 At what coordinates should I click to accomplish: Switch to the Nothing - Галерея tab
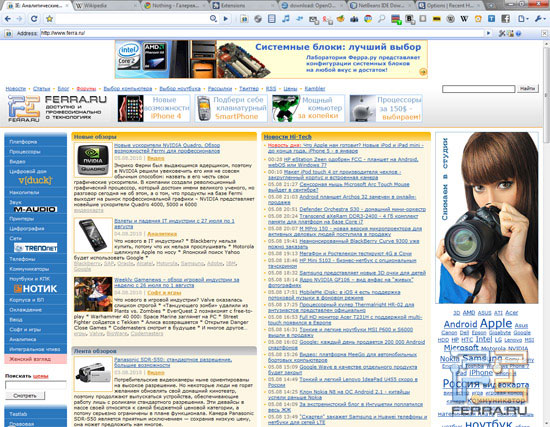(x=175, y=5)
